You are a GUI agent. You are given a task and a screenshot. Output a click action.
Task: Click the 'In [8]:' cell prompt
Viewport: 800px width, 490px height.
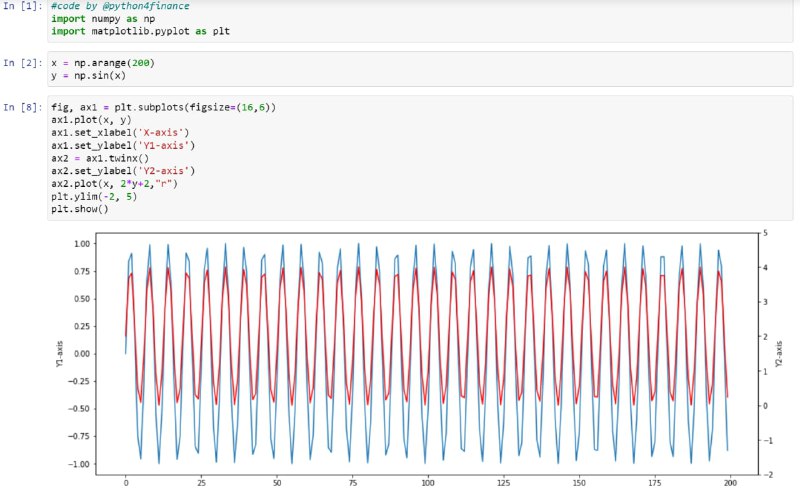click(x=22, y=107)
